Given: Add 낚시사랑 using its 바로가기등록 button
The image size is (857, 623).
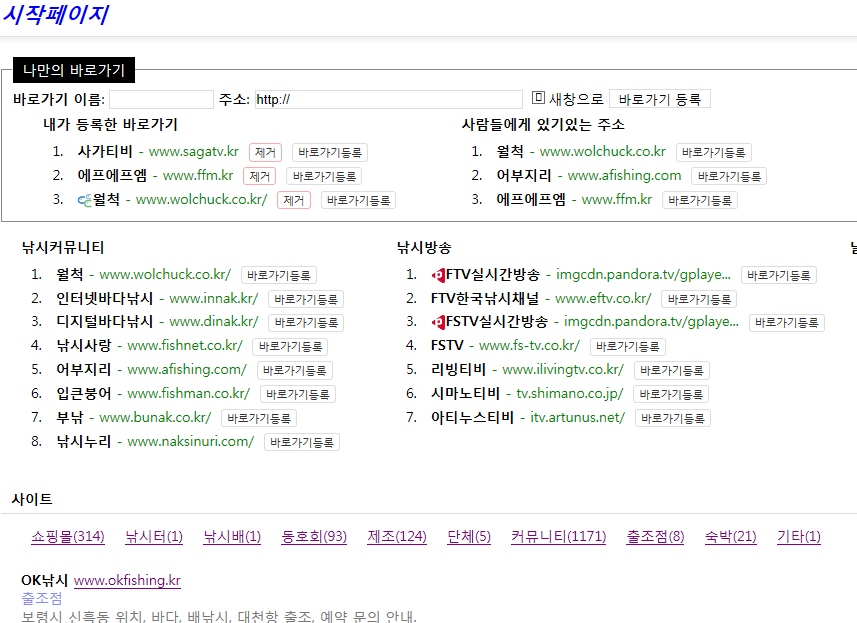Looking at the screenshot, I should click(x=289, y=347).
